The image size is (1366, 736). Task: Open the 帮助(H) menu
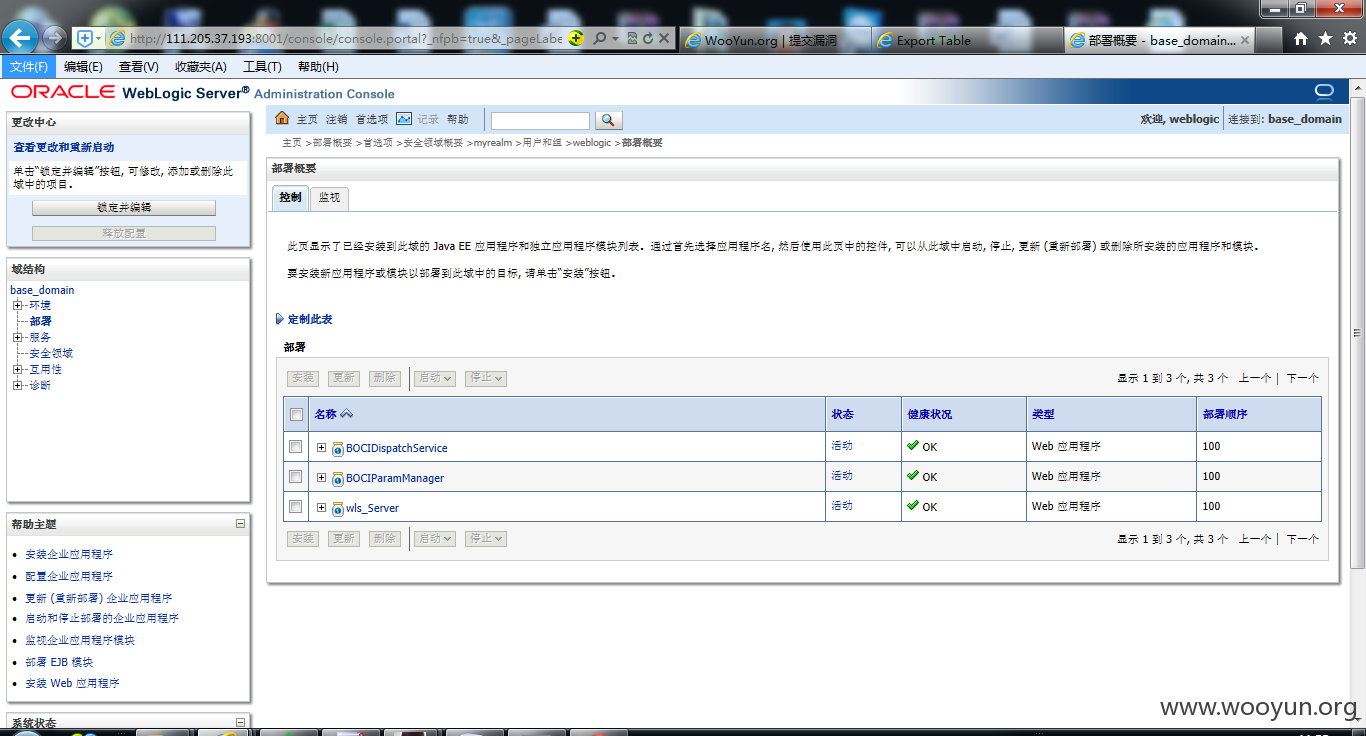(x=318, y=67)
